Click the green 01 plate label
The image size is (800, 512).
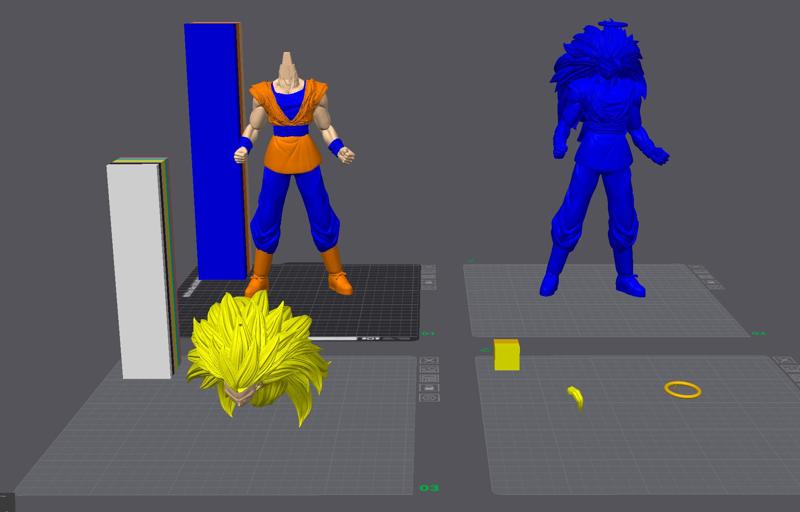(x=428, y=334)
